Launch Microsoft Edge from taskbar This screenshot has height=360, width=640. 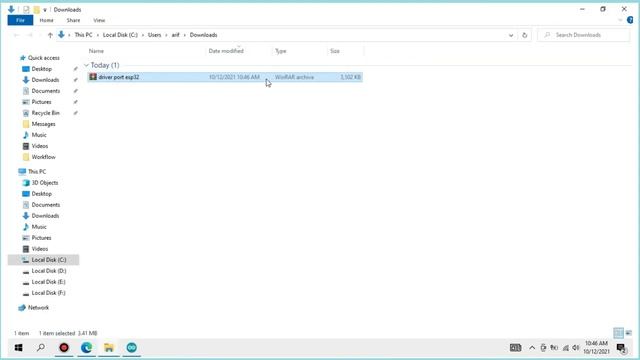(x=87, y=348)
